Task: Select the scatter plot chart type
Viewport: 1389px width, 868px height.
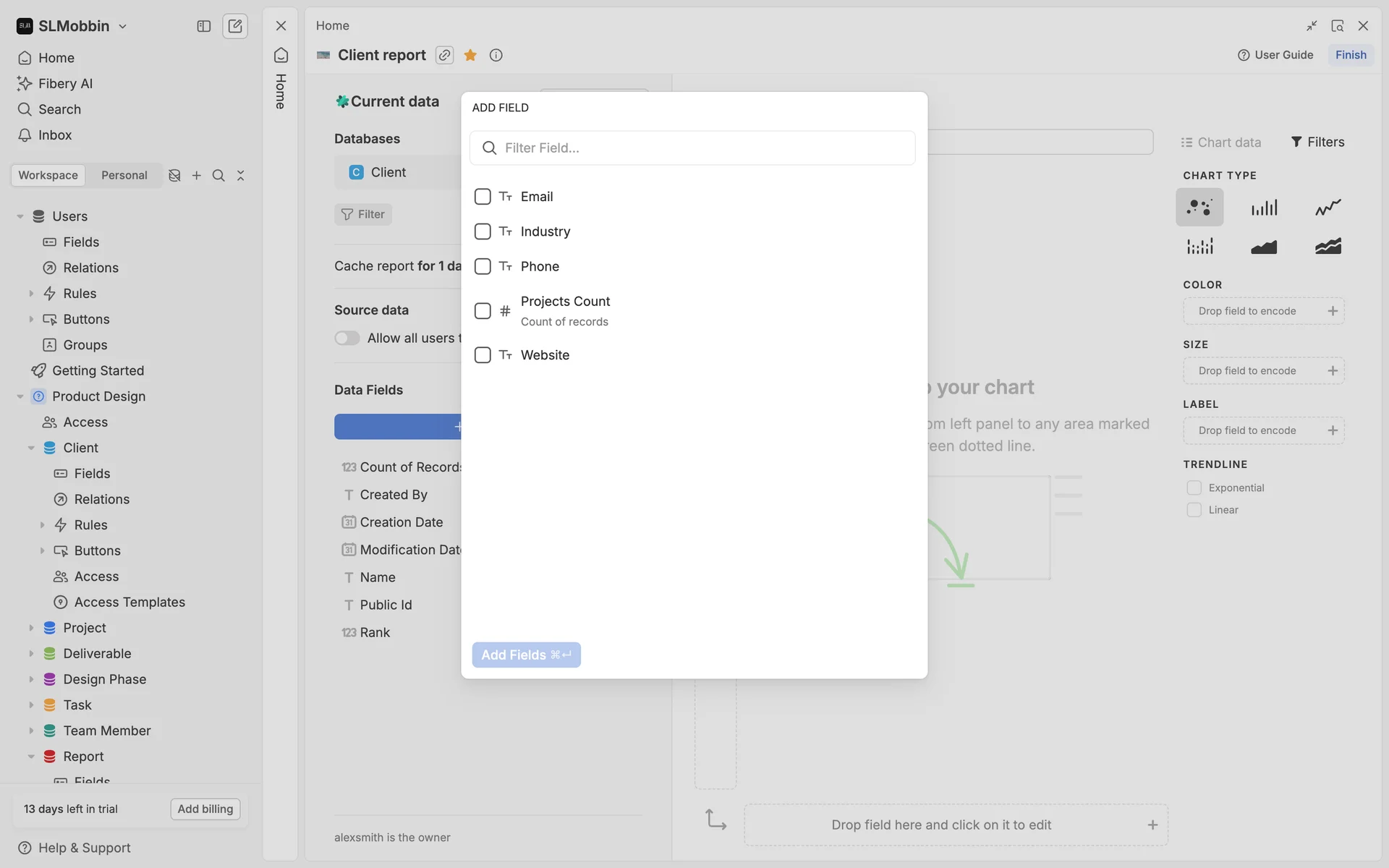Action: pos(1199,208)
